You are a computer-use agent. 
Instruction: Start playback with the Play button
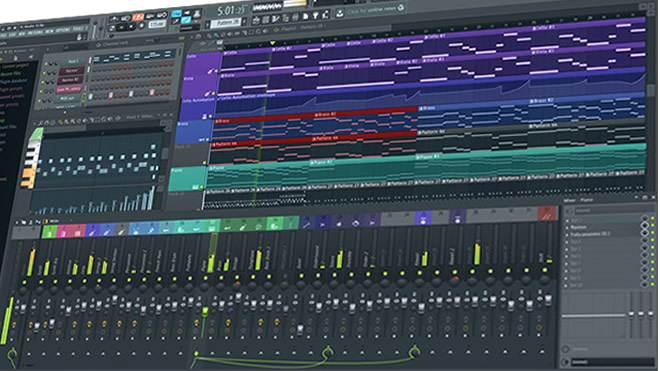(121, 27)
